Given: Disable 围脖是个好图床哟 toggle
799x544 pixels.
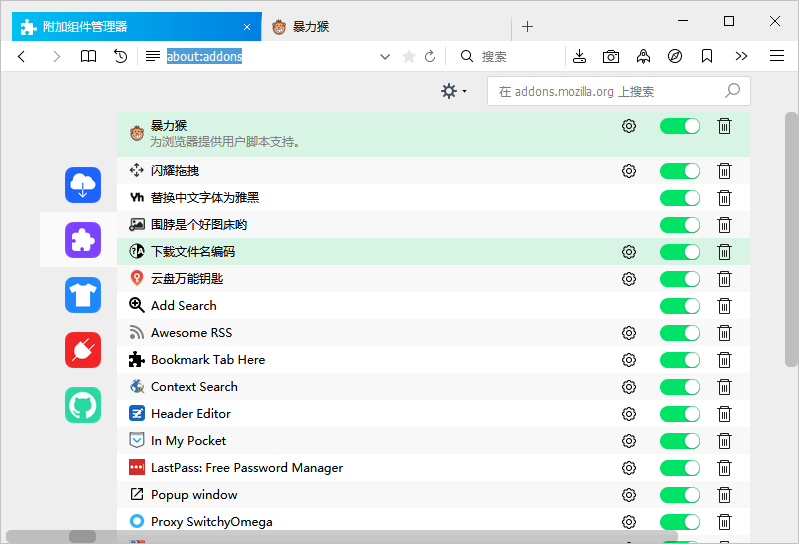Looking at the screenshot, I should (x=680, y=225).
